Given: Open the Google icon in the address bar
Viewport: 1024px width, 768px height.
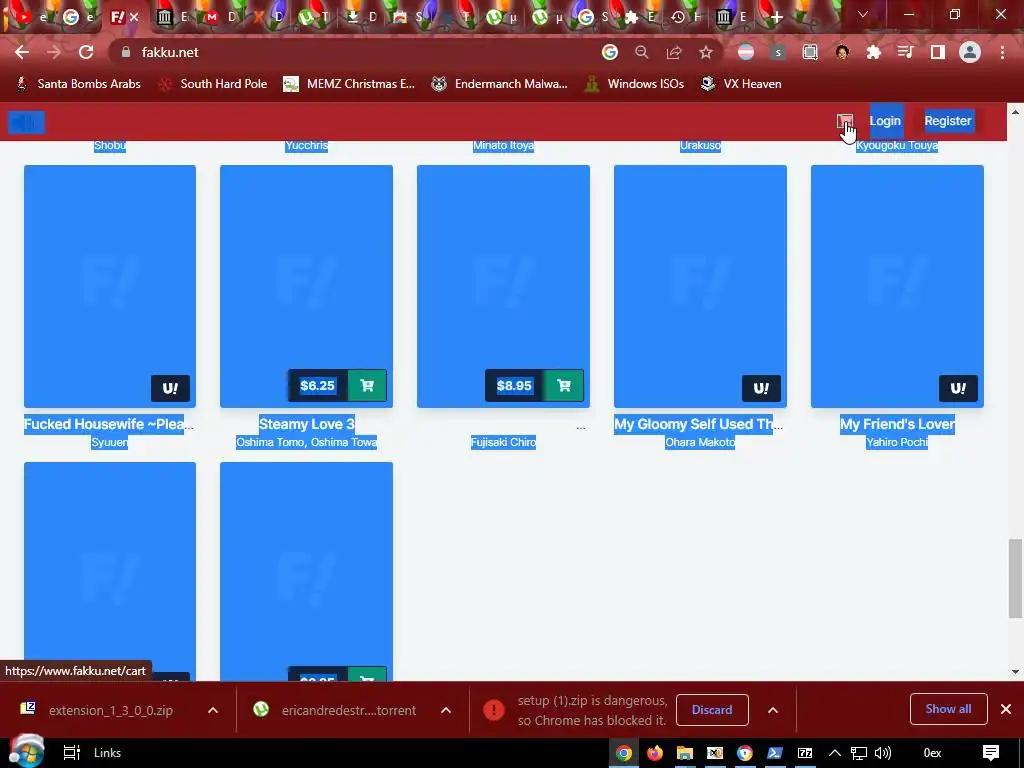Looking at the screenshot, I should (609, 52).
